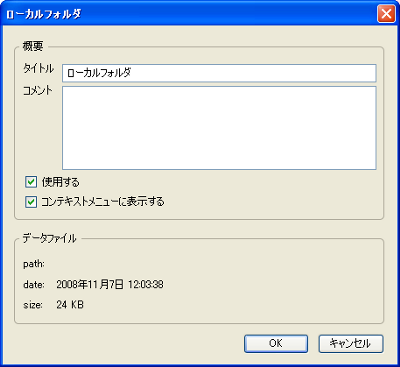Focus the コメント multiline text area
This screenshot has height=367, width=400.
219,128
